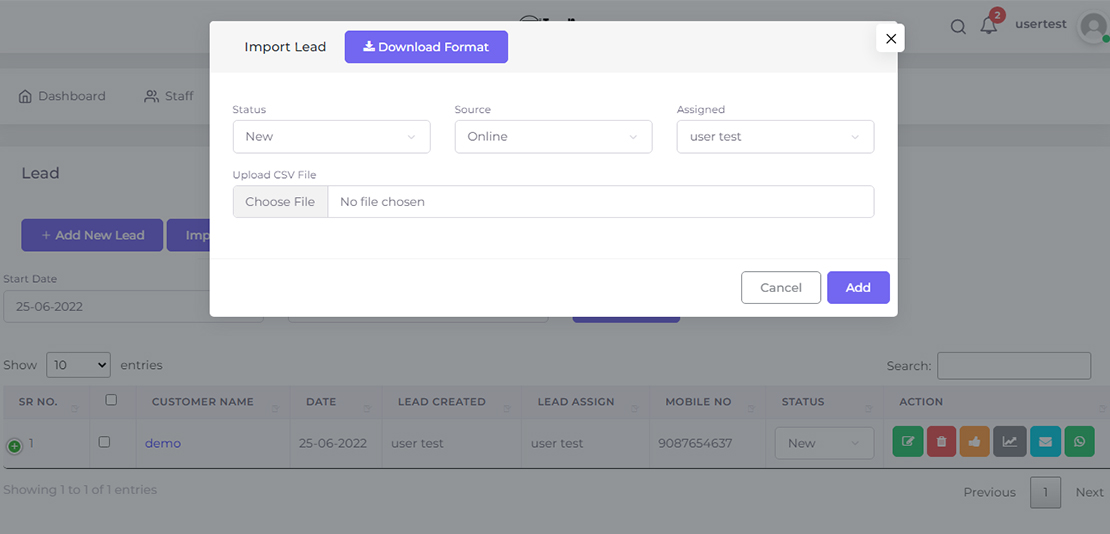
Task: Go to the Dashboard menu item
Action: coord(62,96)
